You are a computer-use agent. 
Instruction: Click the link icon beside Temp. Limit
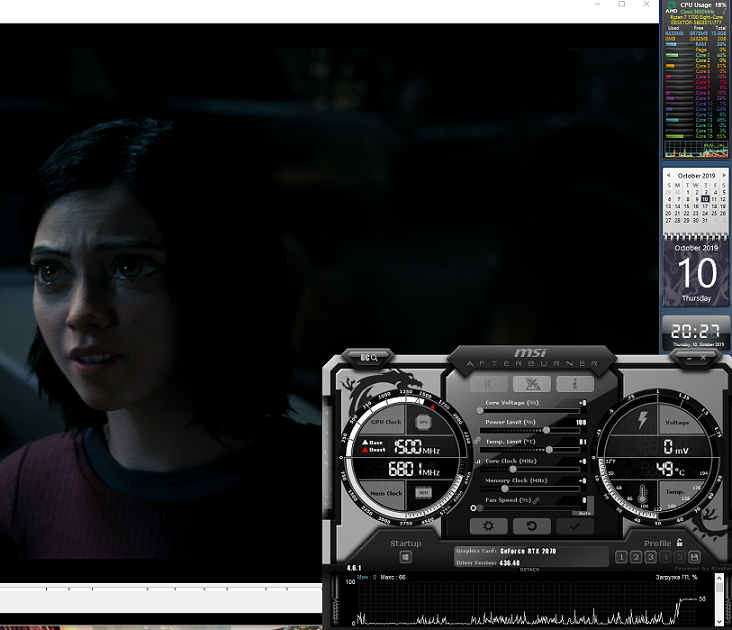(477, 441)
